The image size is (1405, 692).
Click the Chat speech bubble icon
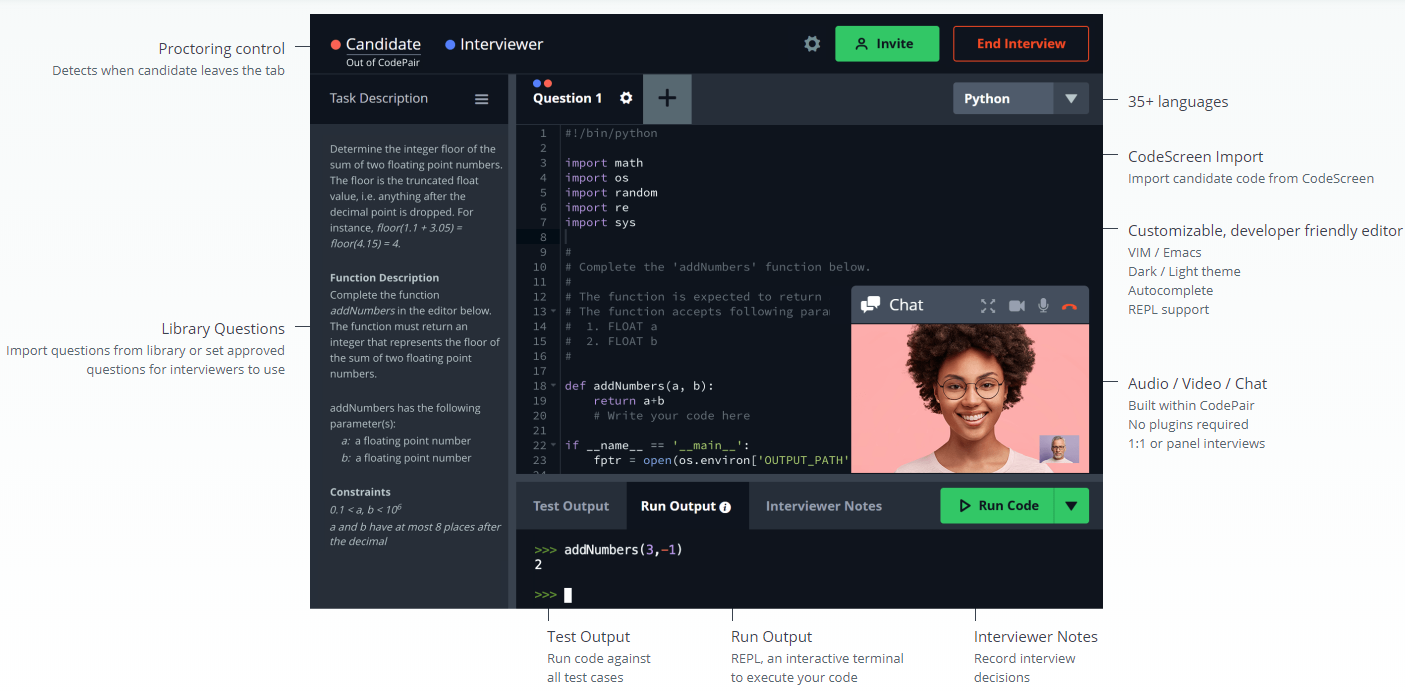(x=870, y=305)
